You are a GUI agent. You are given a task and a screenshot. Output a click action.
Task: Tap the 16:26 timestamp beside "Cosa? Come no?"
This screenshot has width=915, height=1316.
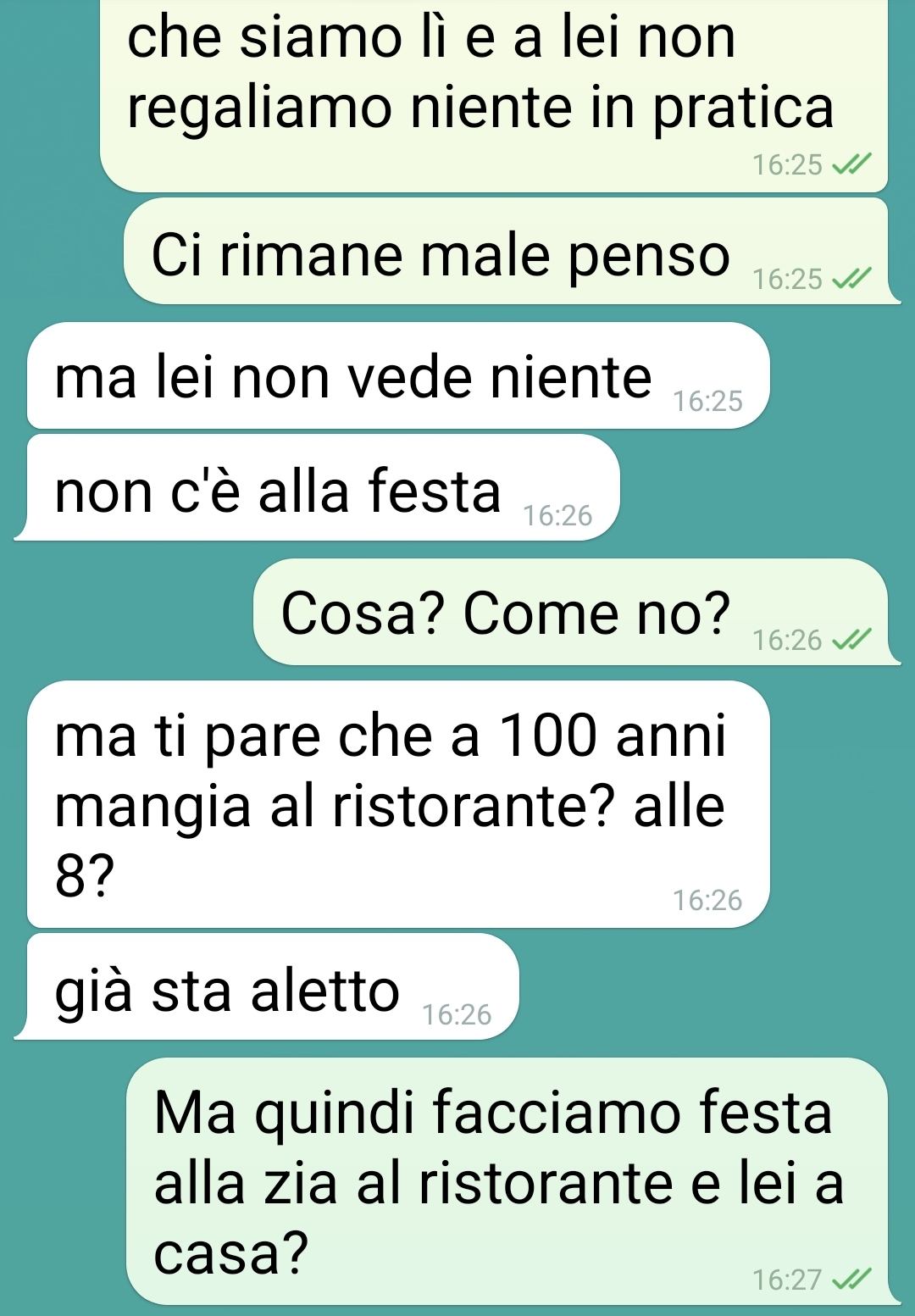(787, 640)
